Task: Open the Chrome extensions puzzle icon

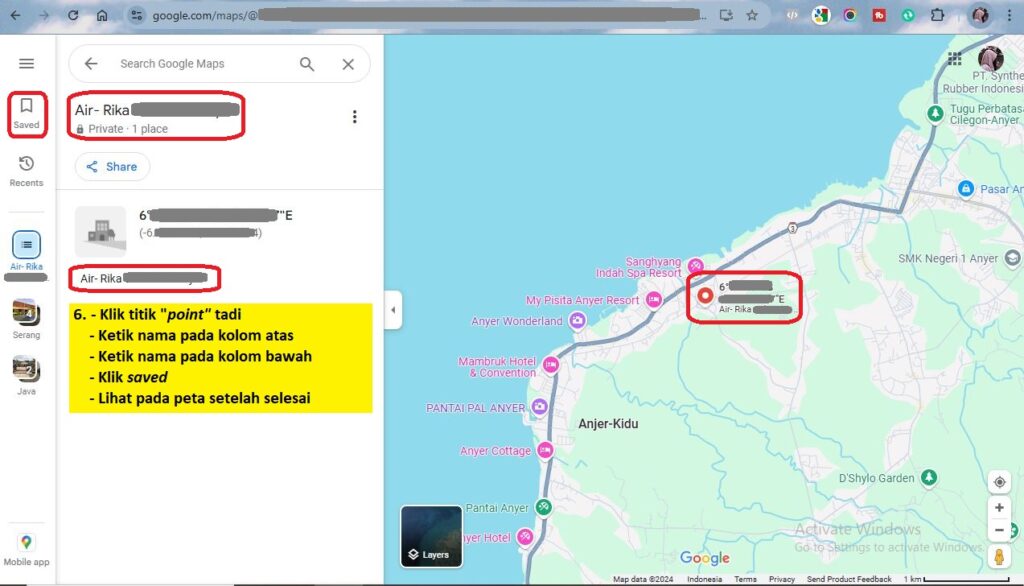Action: [x=937, y=15]
